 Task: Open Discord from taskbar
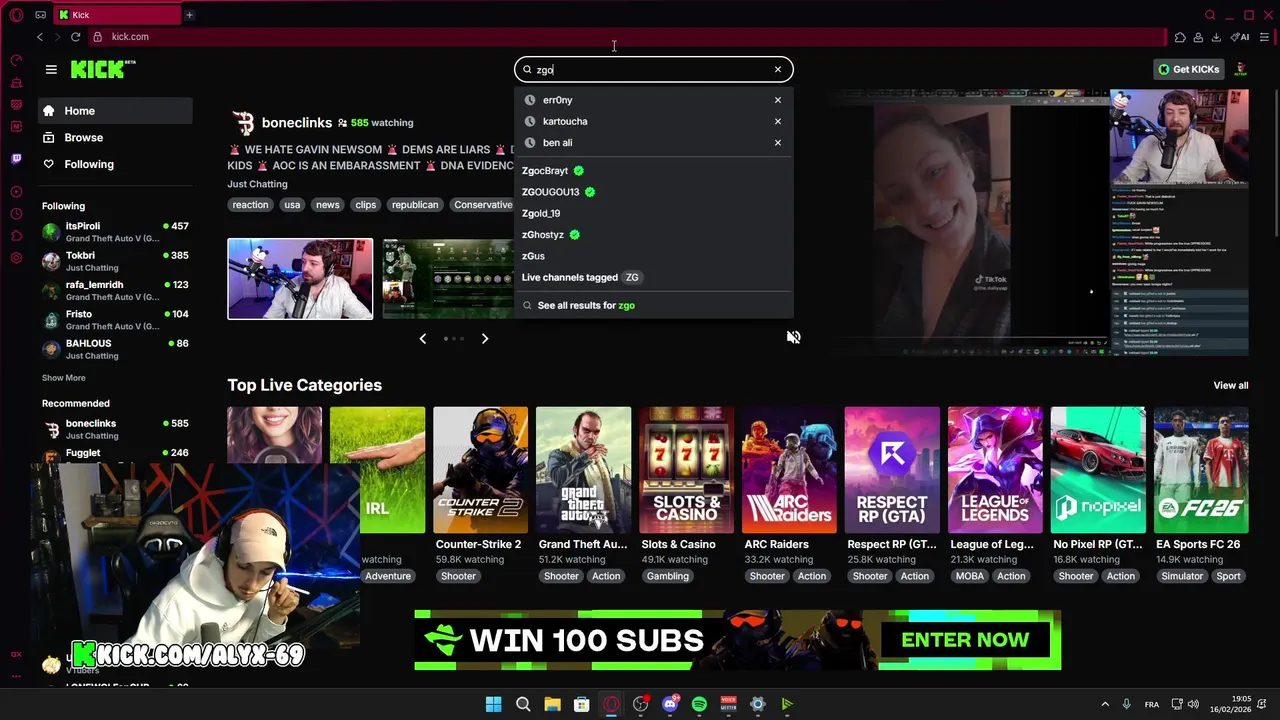670,704
